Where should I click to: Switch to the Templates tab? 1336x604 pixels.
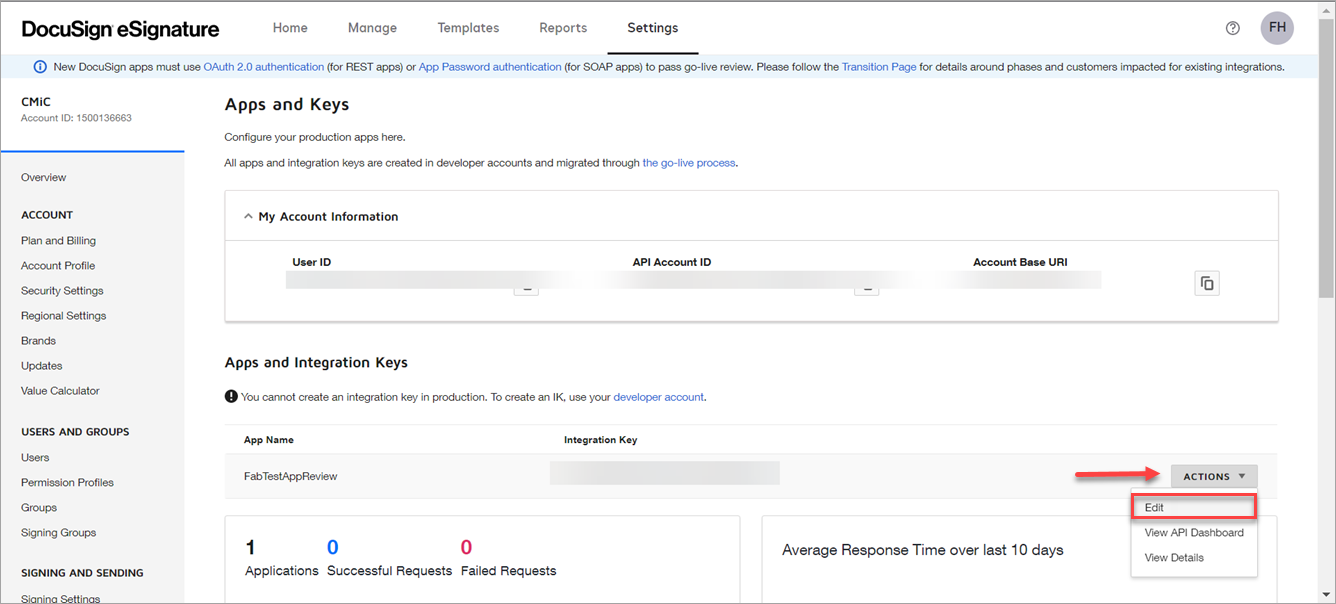[468, 28]
